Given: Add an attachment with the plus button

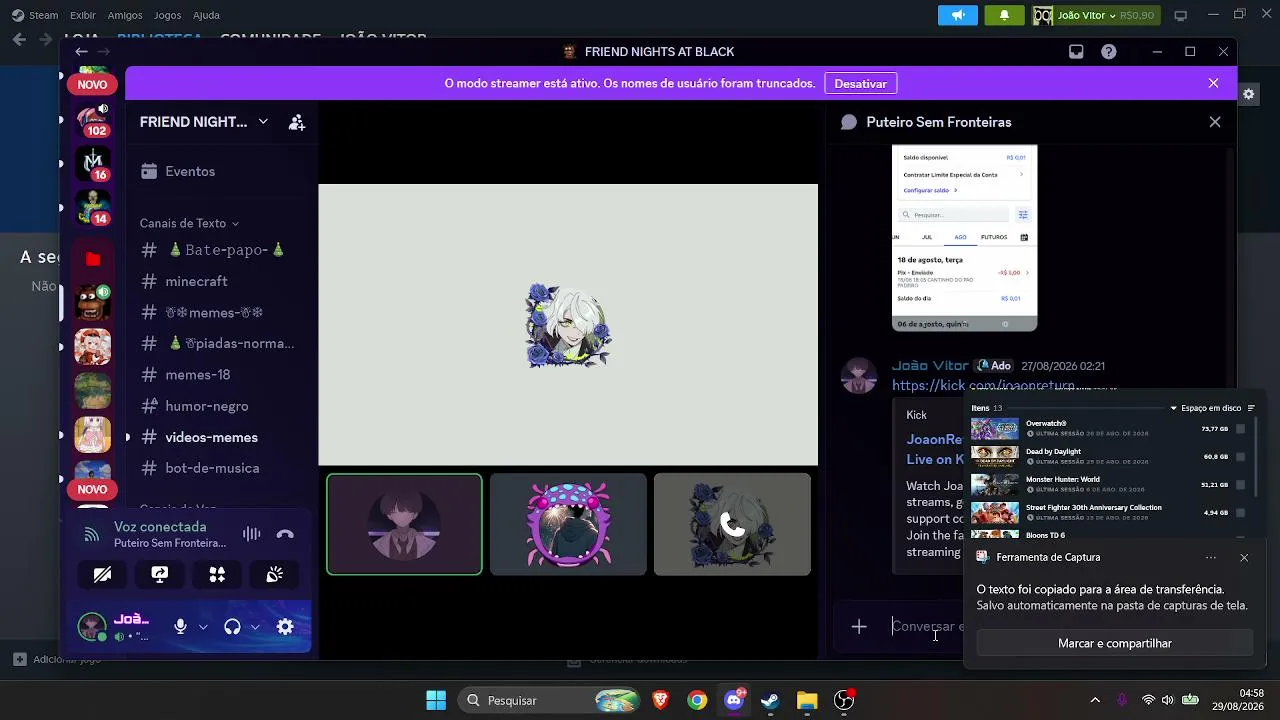Looking at the screenshot, I should click(x=859, y=627).
